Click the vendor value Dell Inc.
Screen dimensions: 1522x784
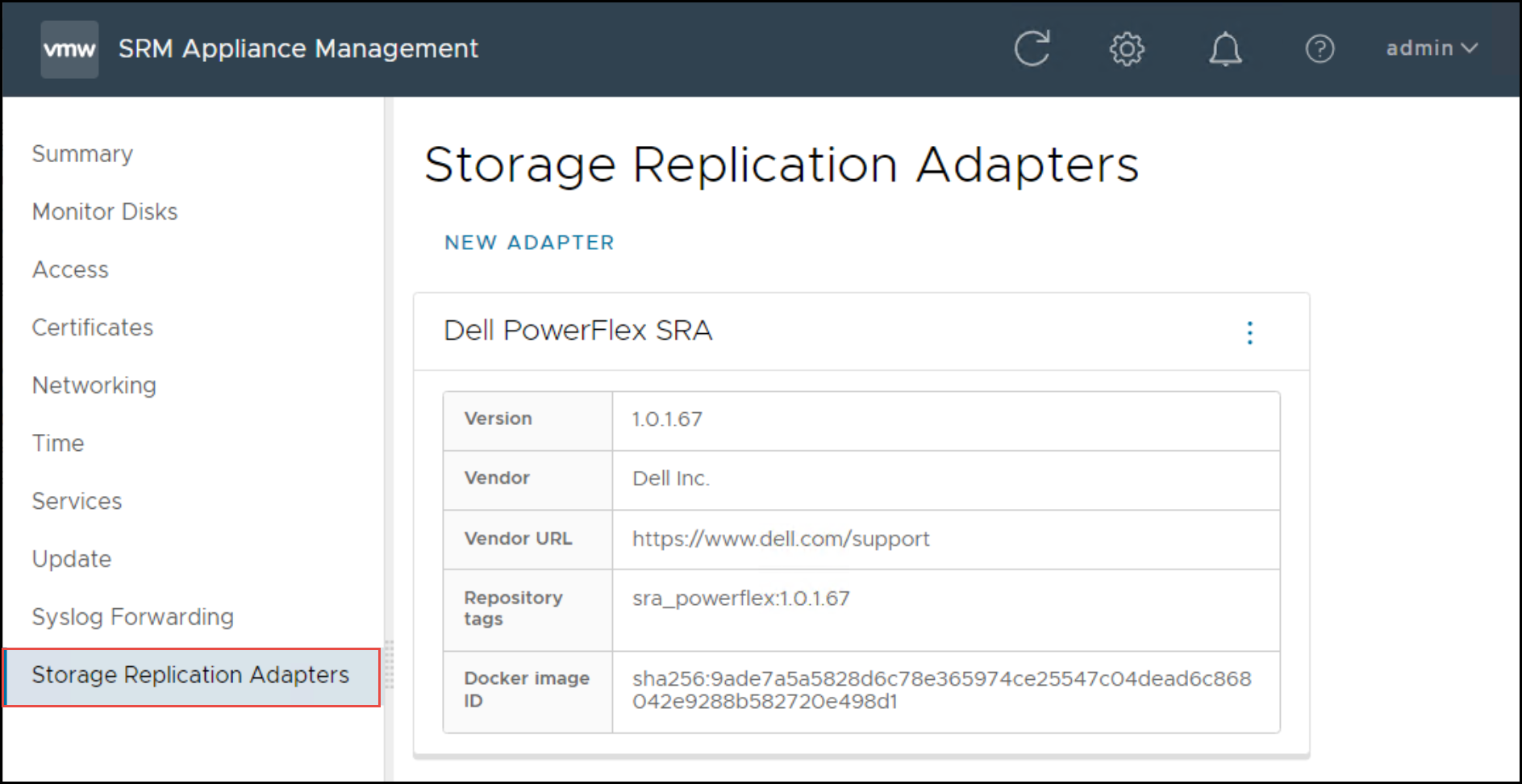tap(671, 478)
